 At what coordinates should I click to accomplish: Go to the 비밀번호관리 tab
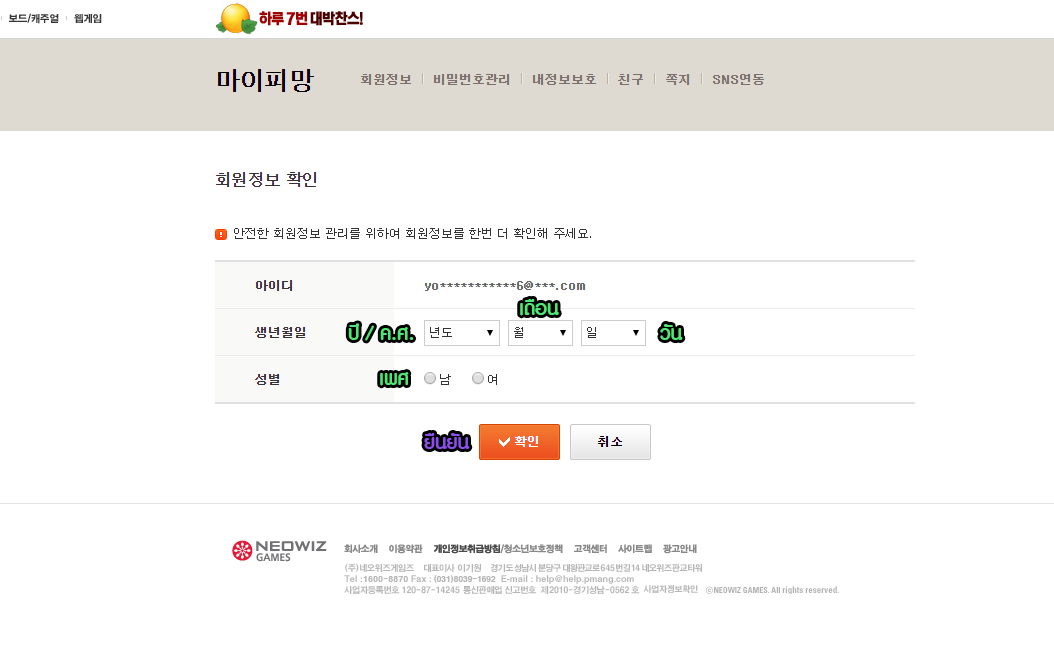click(472, 80)
